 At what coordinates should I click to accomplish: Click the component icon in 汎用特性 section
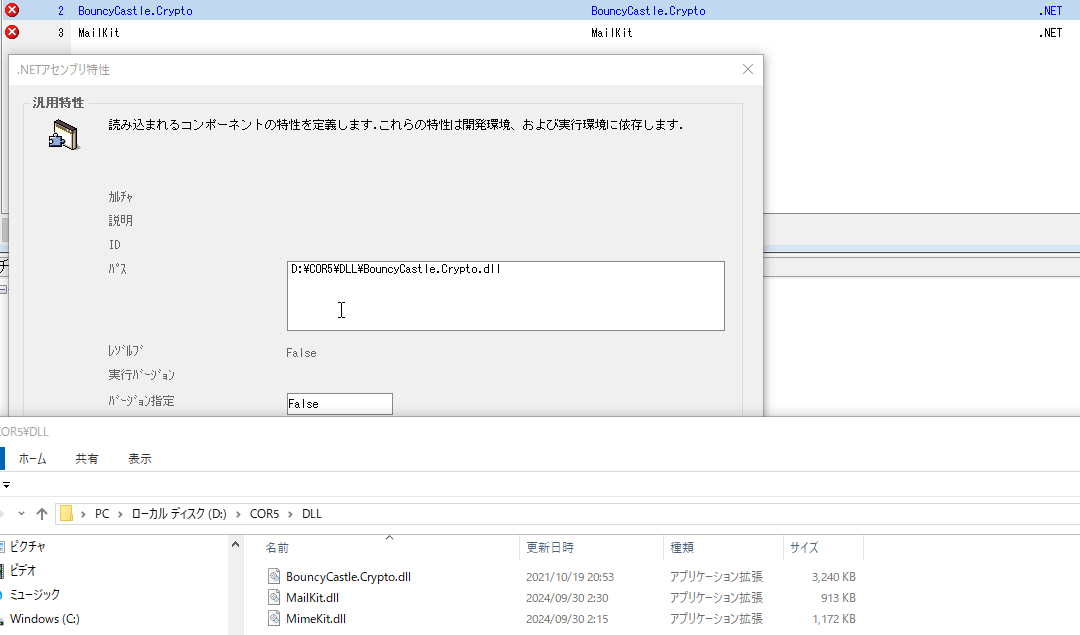pyautogui.click(x=63, y=135)
